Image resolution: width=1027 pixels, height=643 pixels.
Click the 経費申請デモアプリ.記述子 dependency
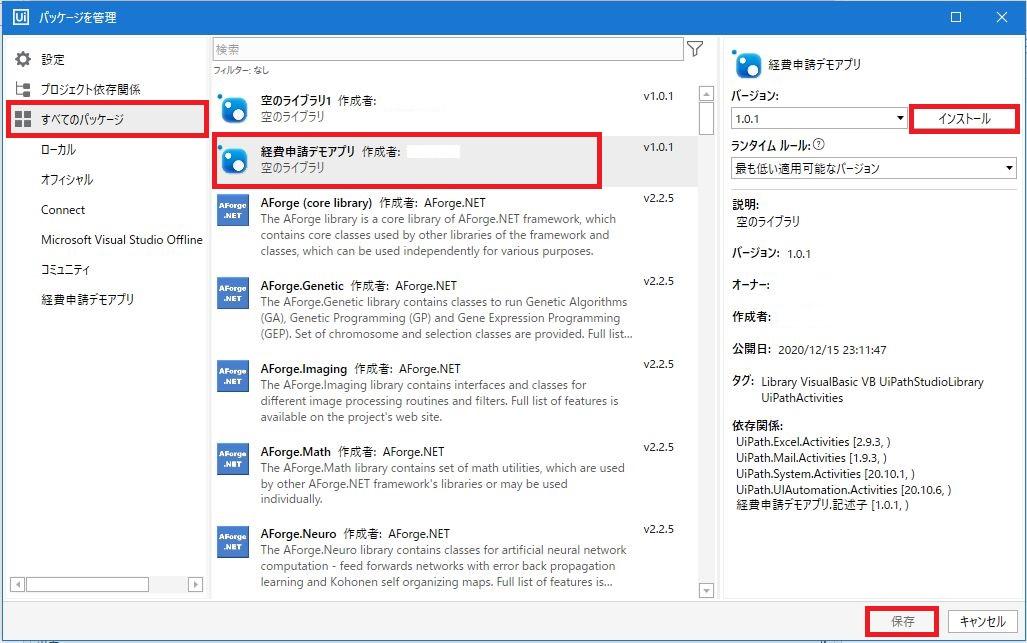pos(823,505)
